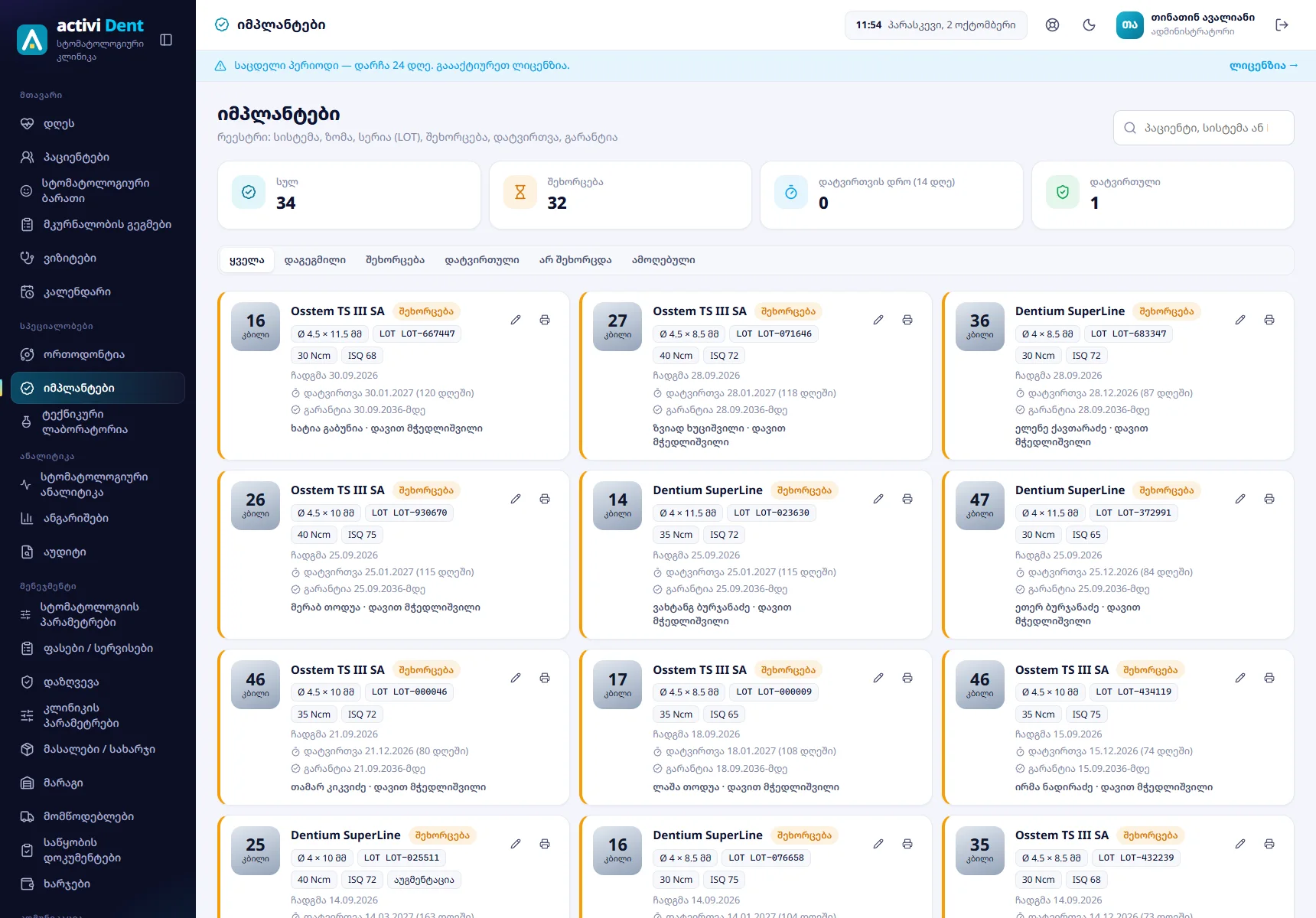Switch to დატვირთული filter tab
Viewport: 1316px width, 918px height.
(482, 260)
